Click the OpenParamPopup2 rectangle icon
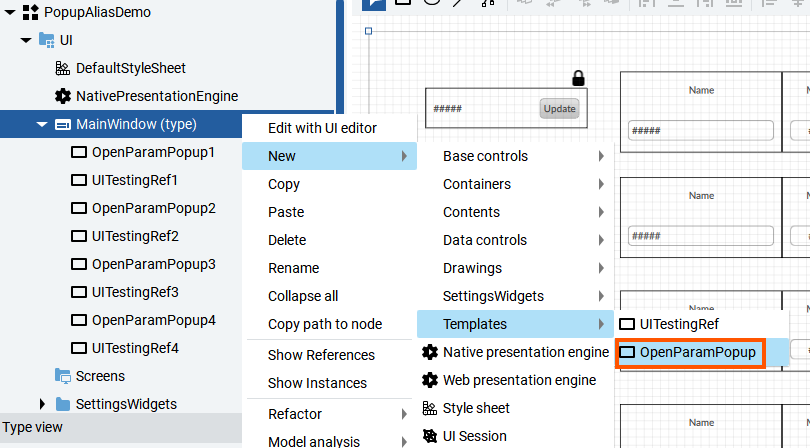The height and width of the screenshot is (448, 810). pos(79,208)
